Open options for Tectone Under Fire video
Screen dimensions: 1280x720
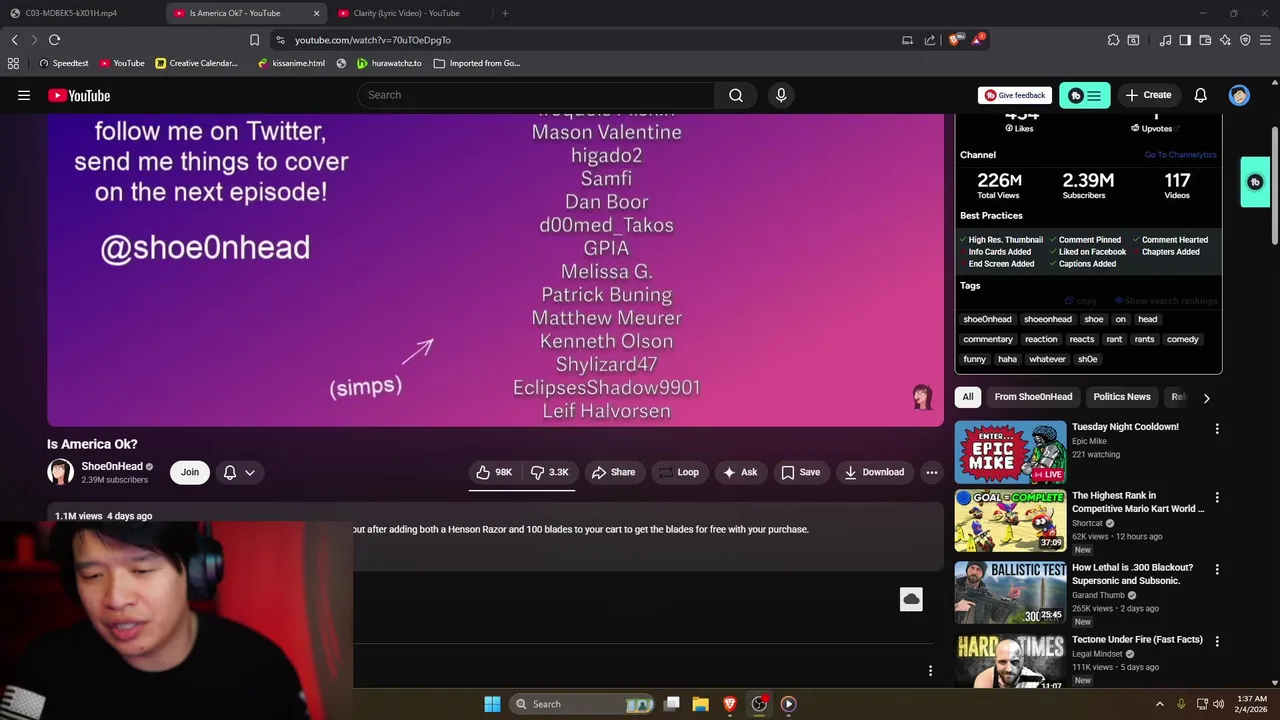(1217, 640)
